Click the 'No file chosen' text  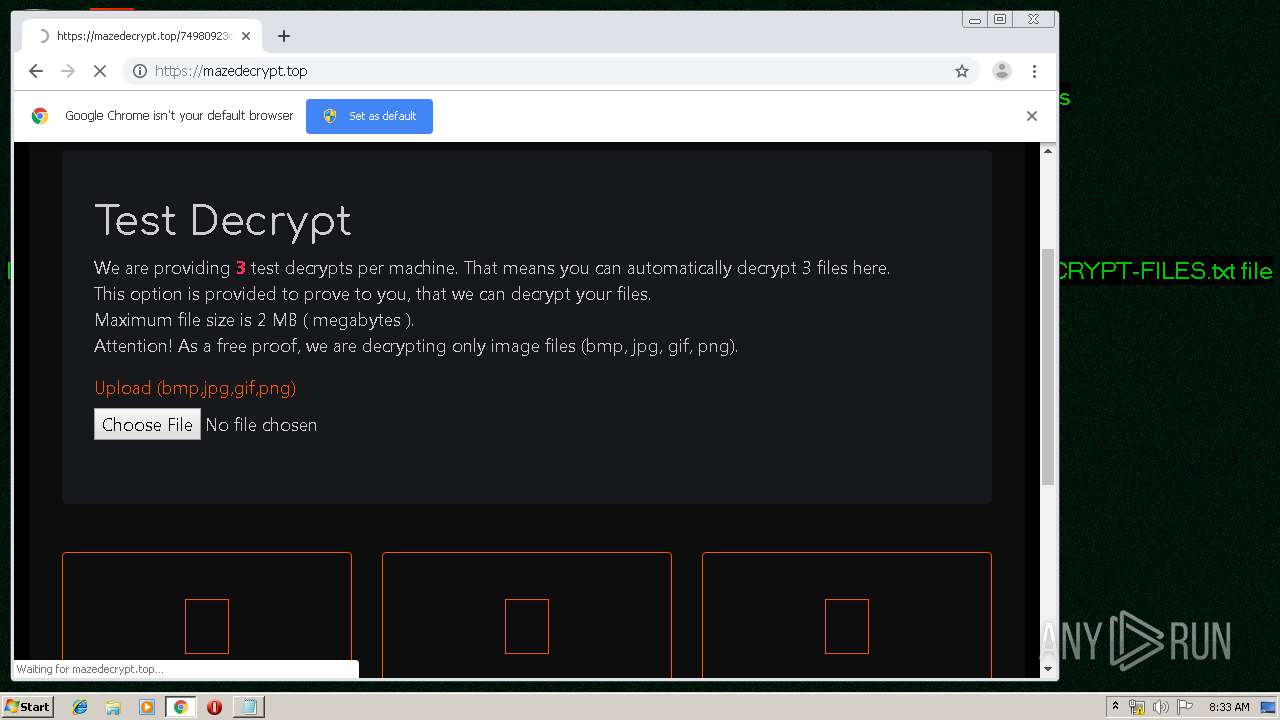[x=261, y=425]
